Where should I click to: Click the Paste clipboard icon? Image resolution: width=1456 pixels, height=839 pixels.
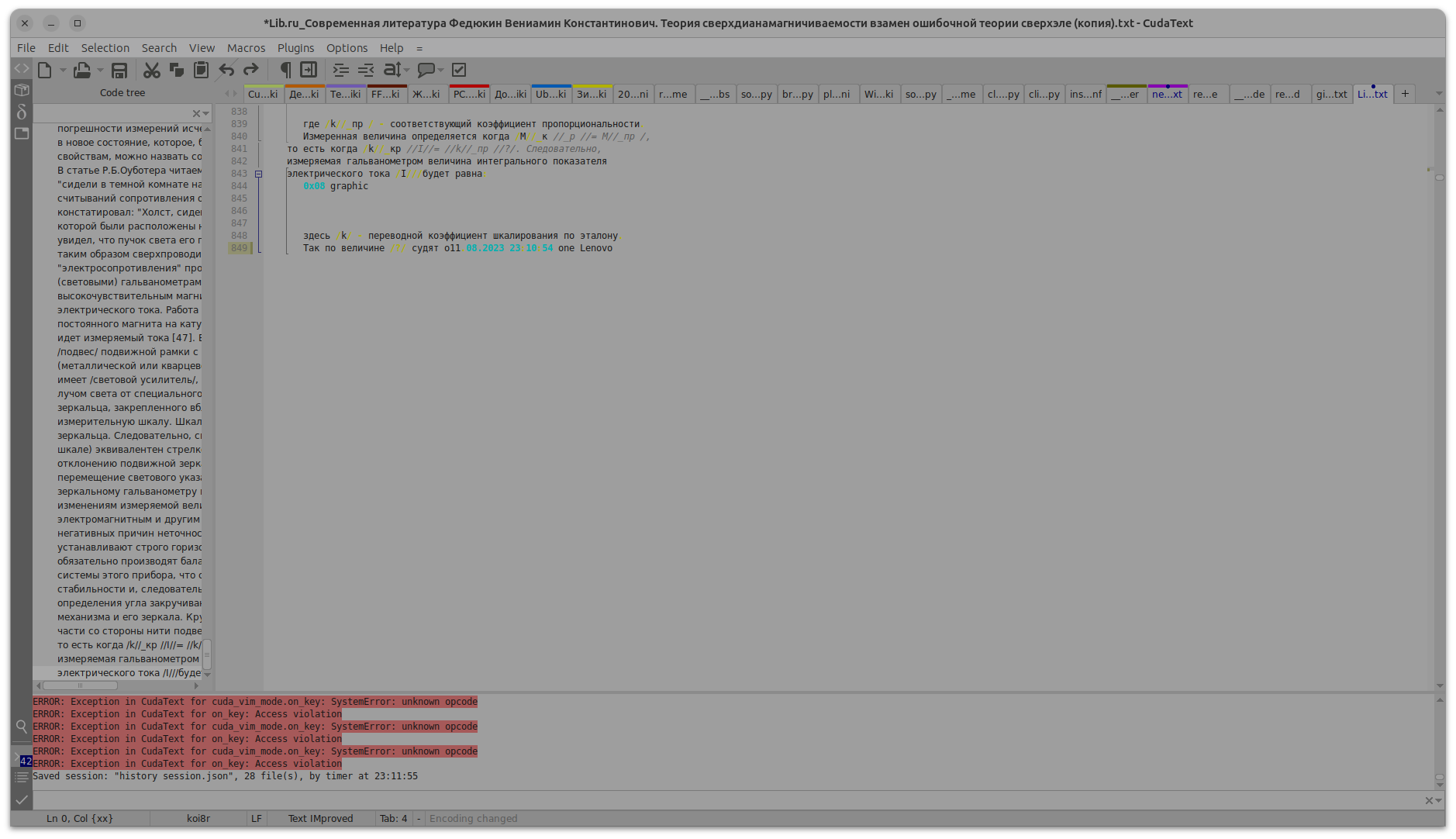[x=202, y=71]
